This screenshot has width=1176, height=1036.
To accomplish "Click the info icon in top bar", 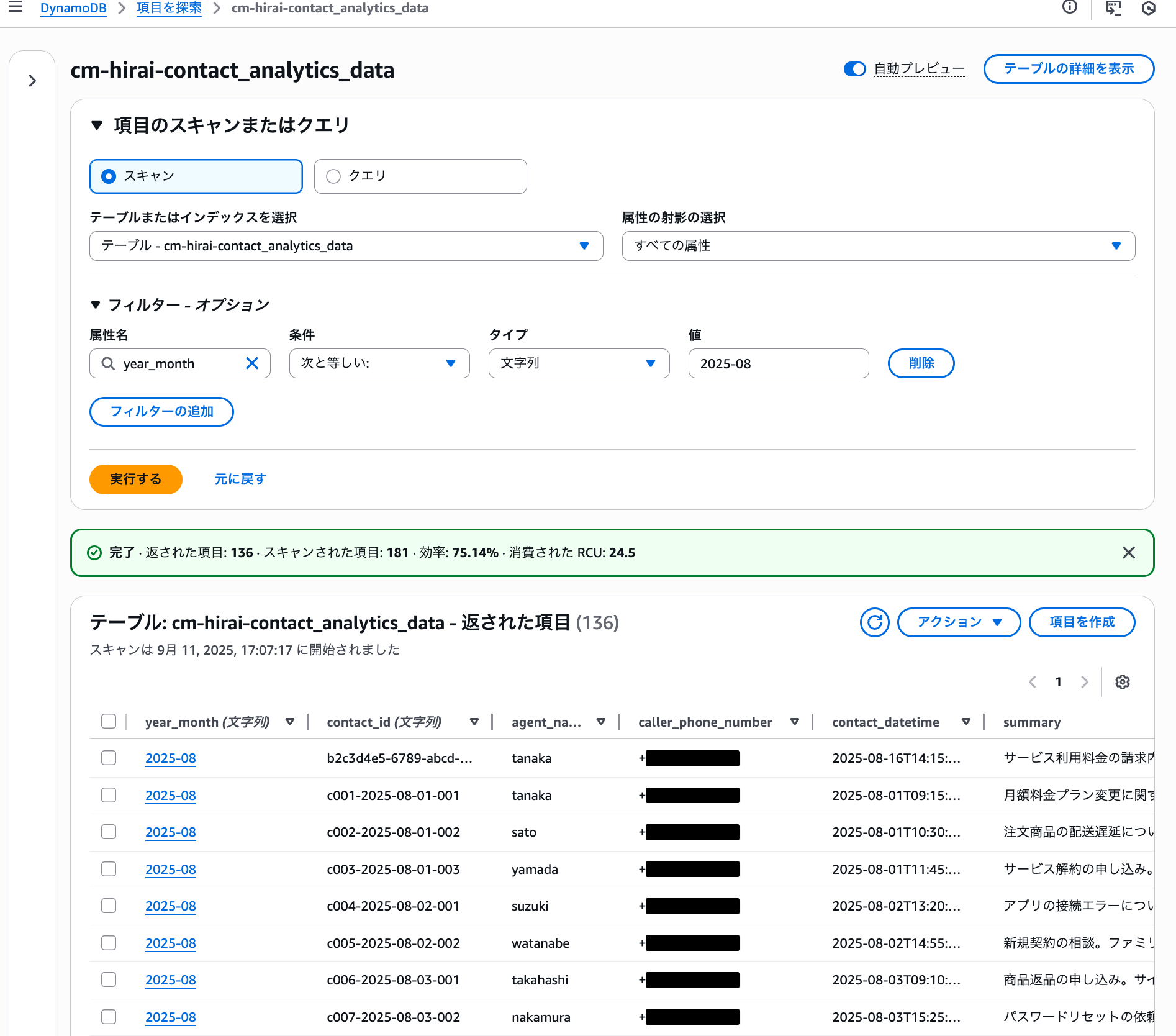I will coord(1069,7).
